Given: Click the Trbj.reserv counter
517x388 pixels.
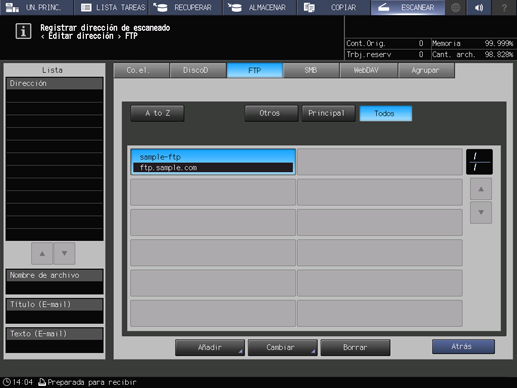Looking at the screenshot, I should 385,54.
